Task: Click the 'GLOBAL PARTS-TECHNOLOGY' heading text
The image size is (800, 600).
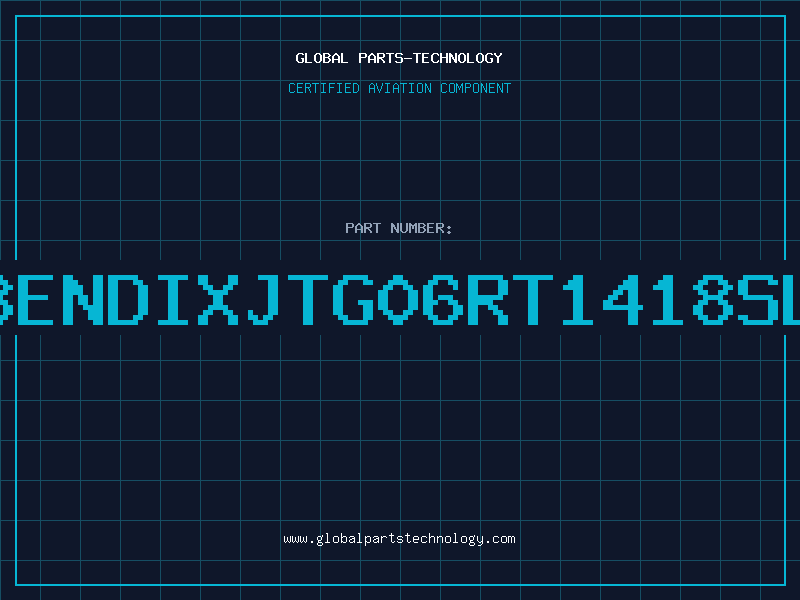Action: pos(399,58)
